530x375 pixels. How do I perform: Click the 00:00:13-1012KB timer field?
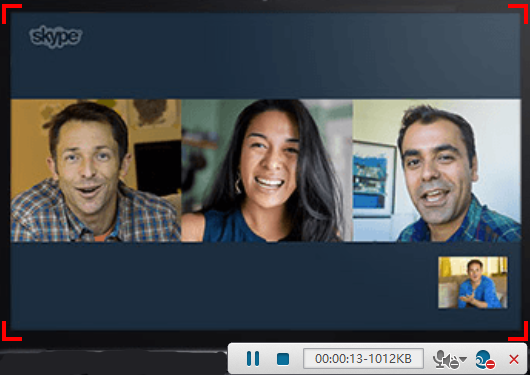tap(363, 358)
